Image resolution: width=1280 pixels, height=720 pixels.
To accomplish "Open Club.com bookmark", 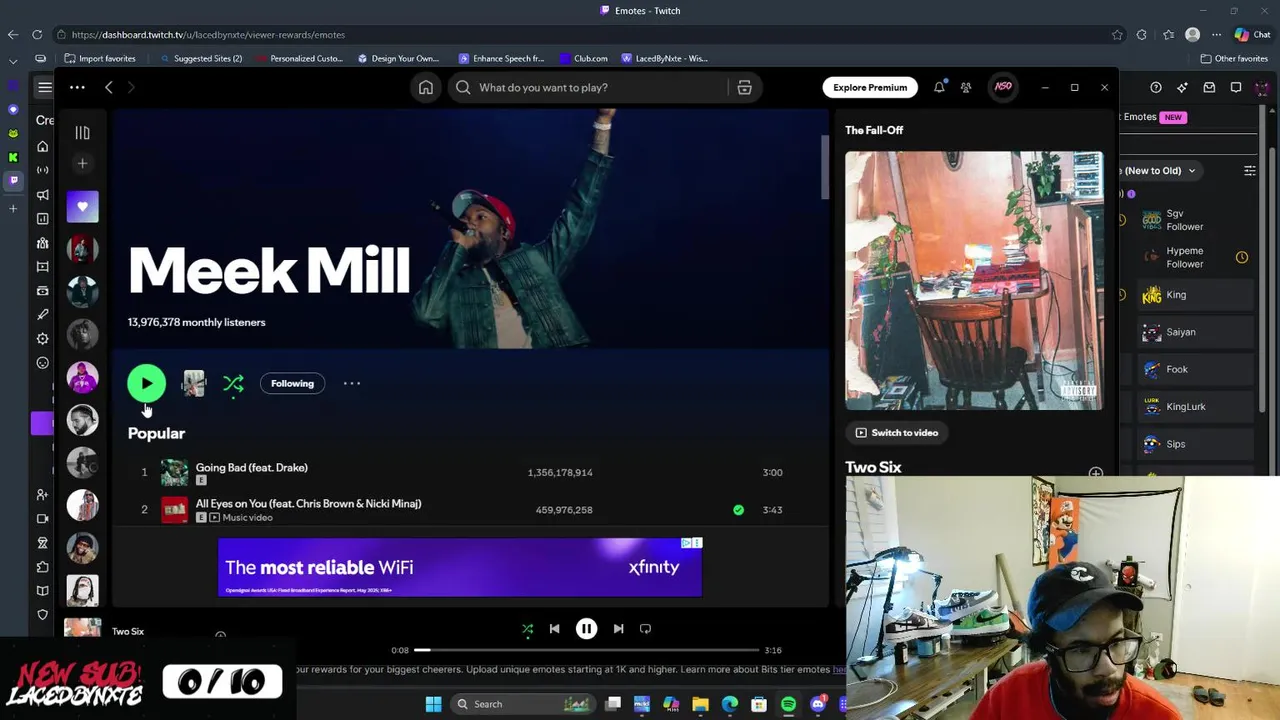I will point(584,58).
